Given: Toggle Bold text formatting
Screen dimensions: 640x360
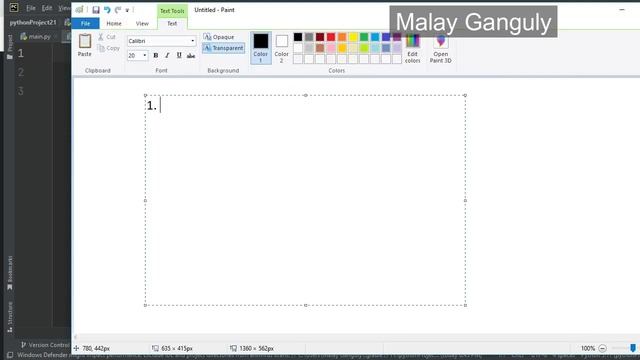Looking at the screenshot, I should point(156,56).
